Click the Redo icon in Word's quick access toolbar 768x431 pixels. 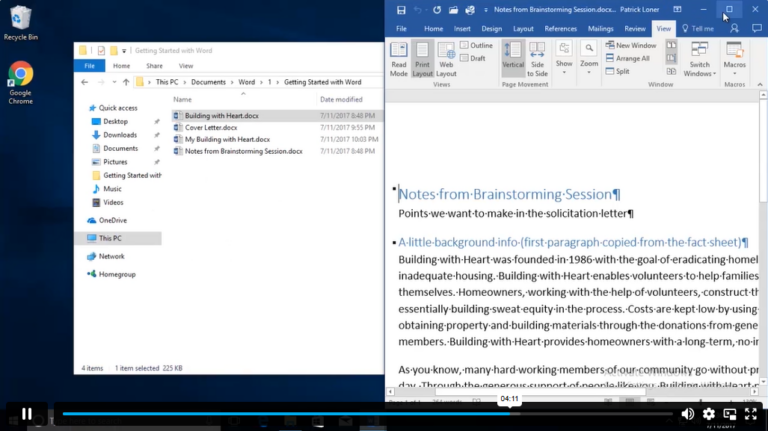(x=436, y=10)
